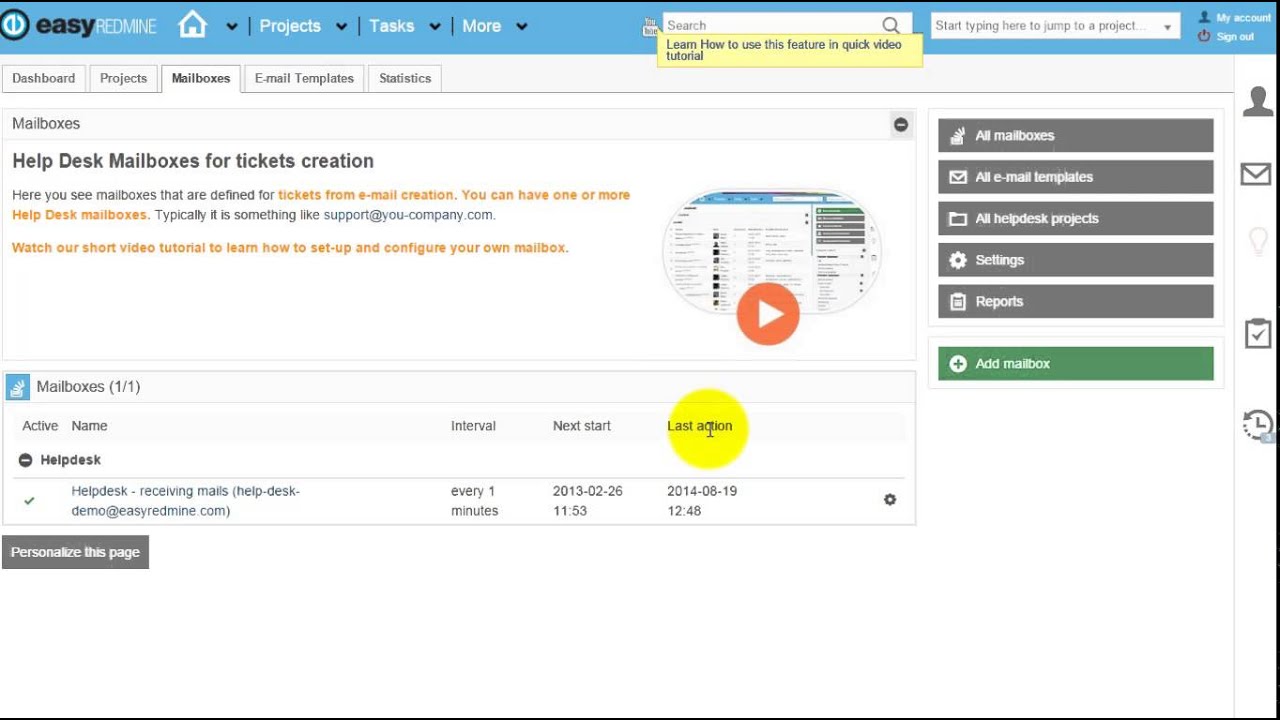Click the Mailboxes (1/1) list icon
This screenshot has height=720, width=1280.
18,387
